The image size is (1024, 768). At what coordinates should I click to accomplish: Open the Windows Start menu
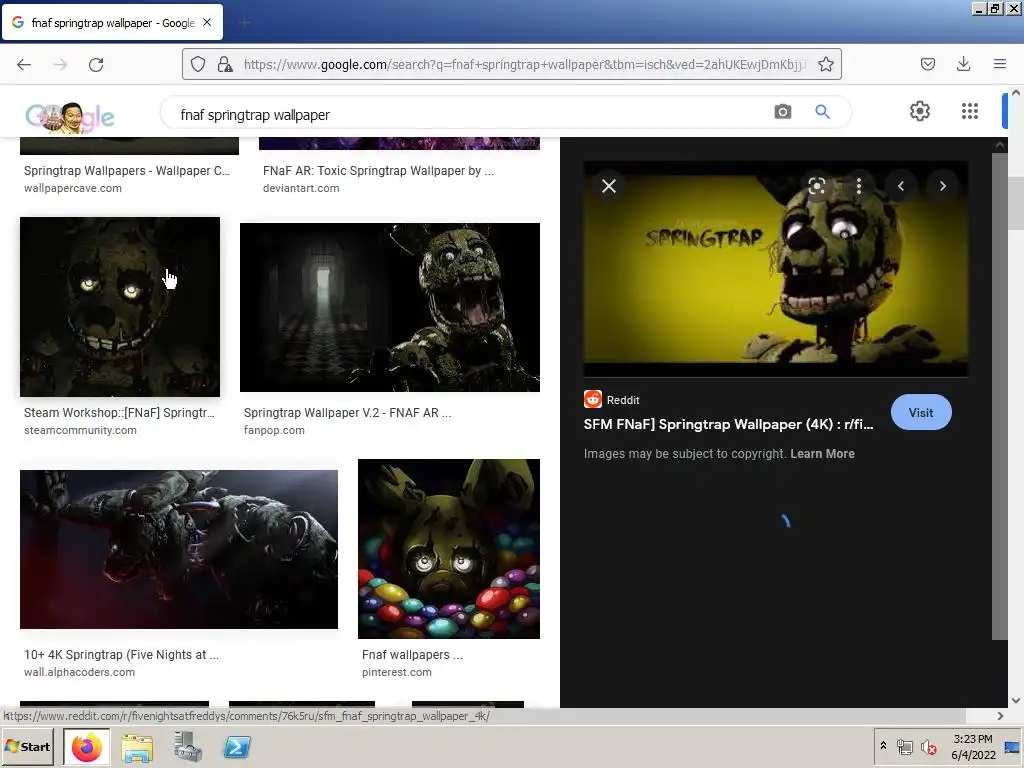(27, 746)
